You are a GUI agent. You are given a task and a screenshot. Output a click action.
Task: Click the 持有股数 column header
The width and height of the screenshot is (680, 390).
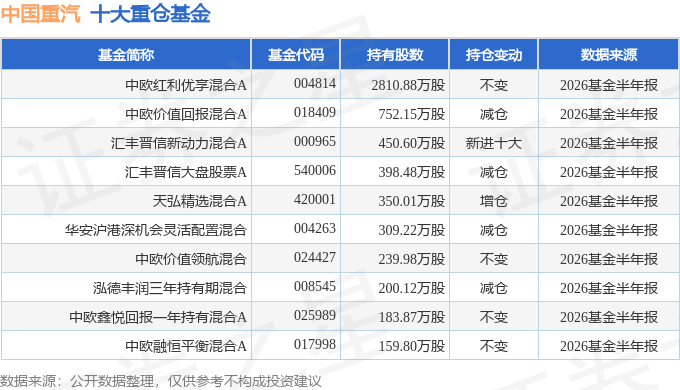point(395,55)
